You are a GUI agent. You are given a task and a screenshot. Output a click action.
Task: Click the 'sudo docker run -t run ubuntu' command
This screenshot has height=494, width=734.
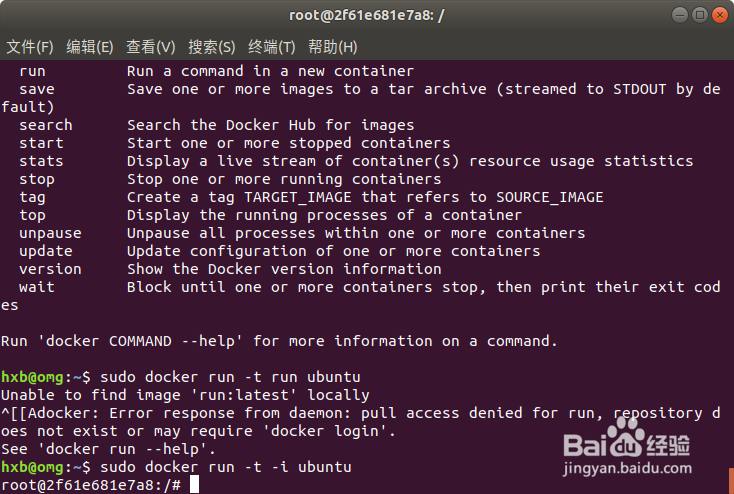224,377
